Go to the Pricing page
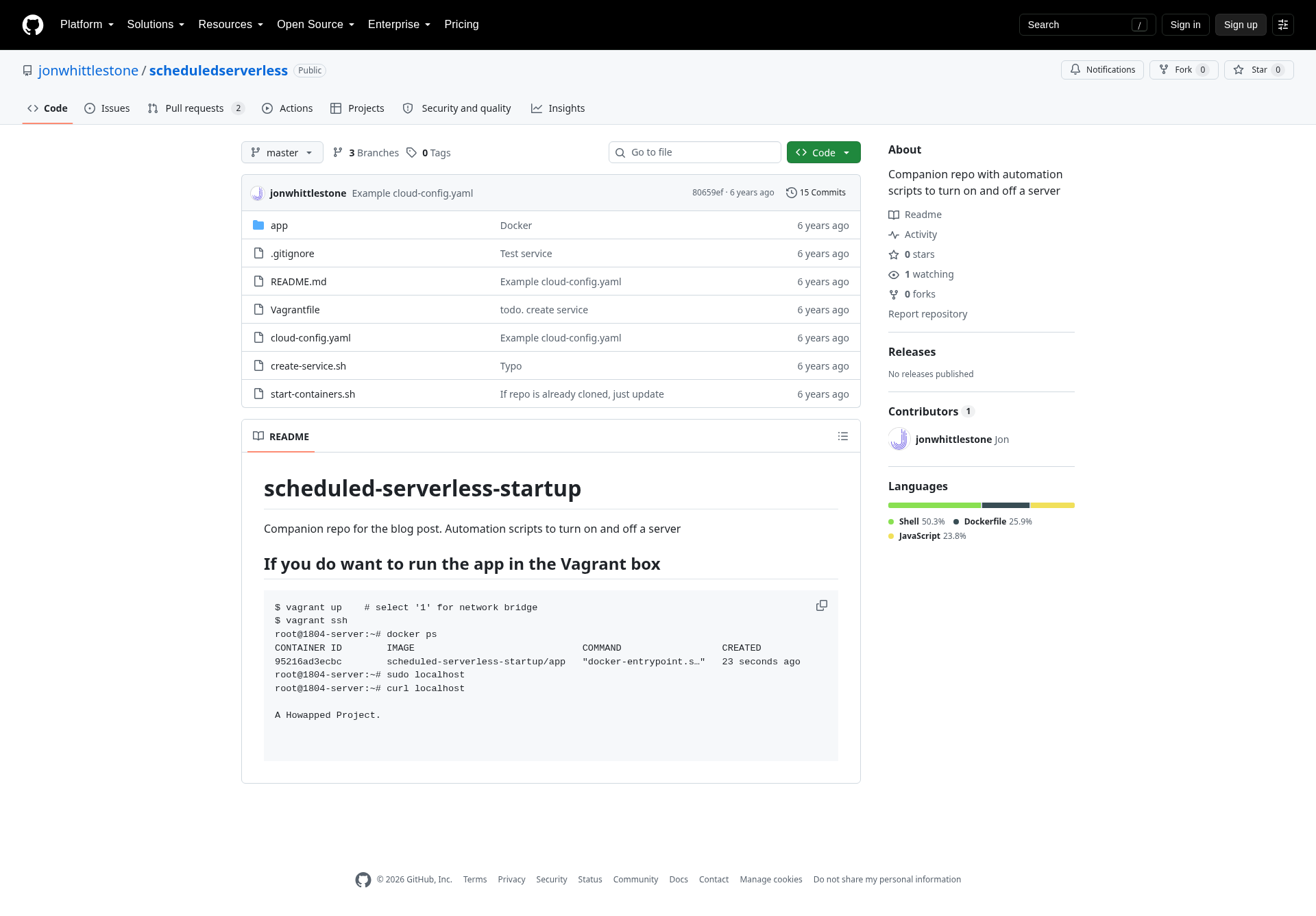 (x=461, y=25)
